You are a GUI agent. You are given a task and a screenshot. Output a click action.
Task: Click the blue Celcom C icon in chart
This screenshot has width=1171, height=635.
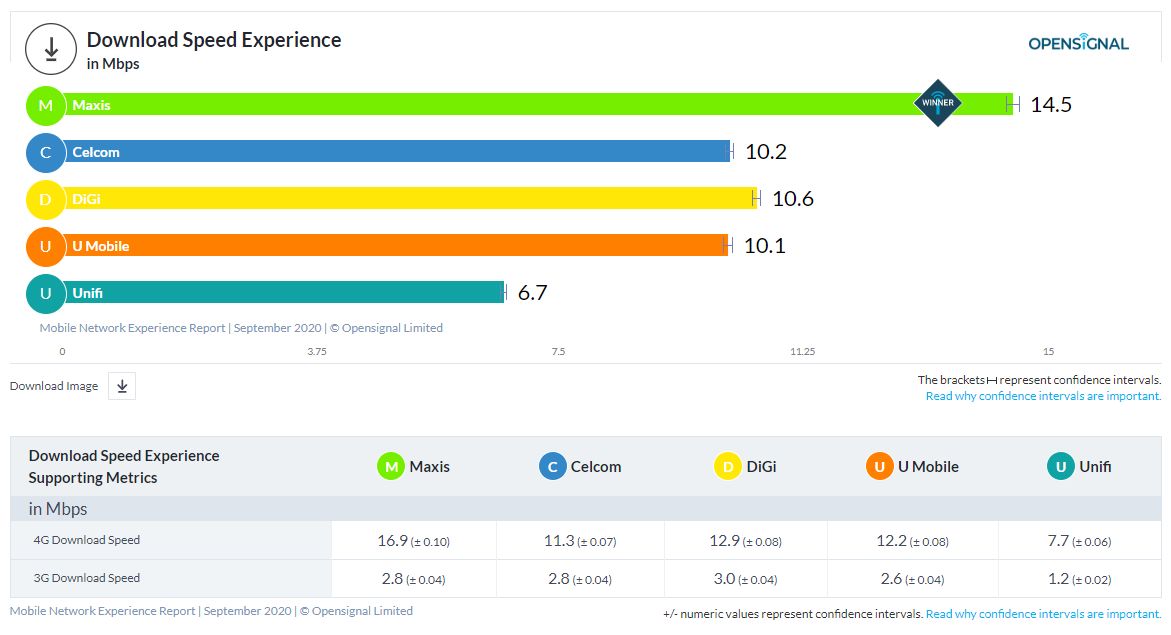(x=45, y=152)
